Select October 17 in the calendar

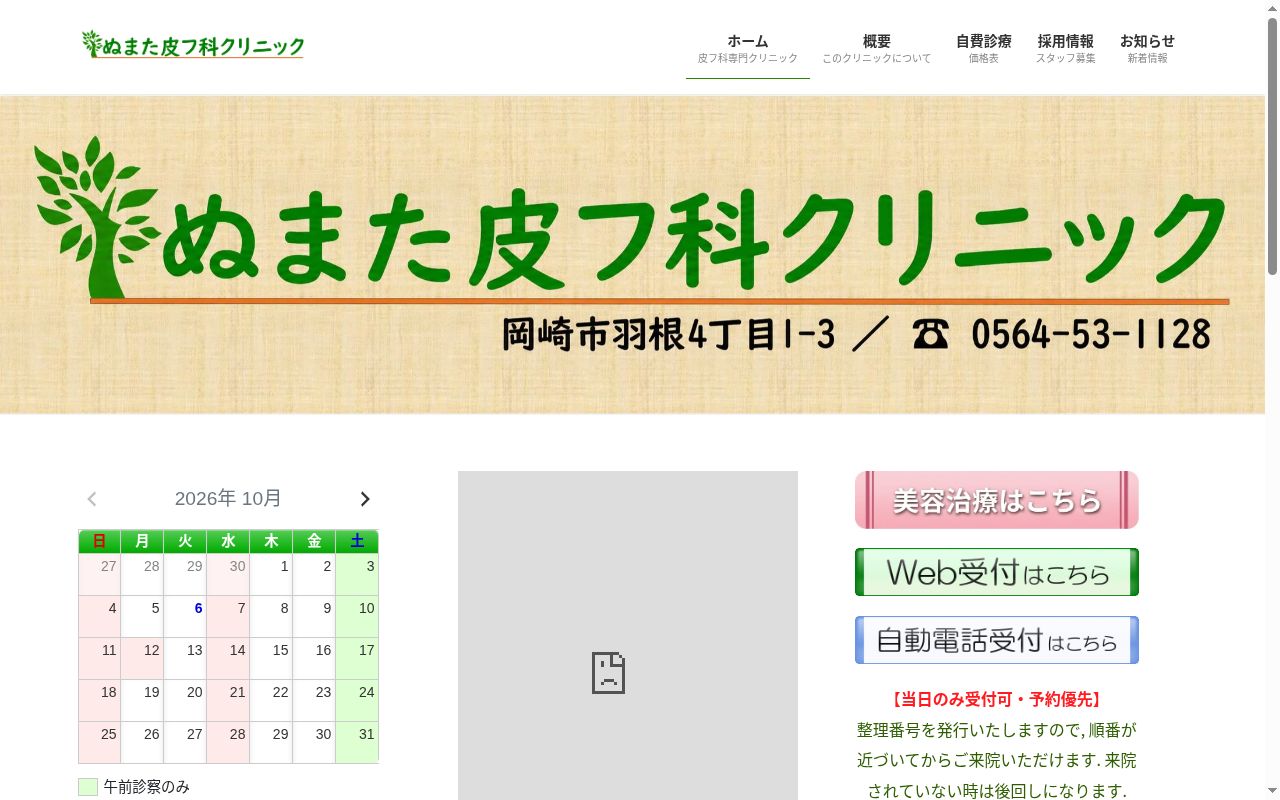(357, 659)
